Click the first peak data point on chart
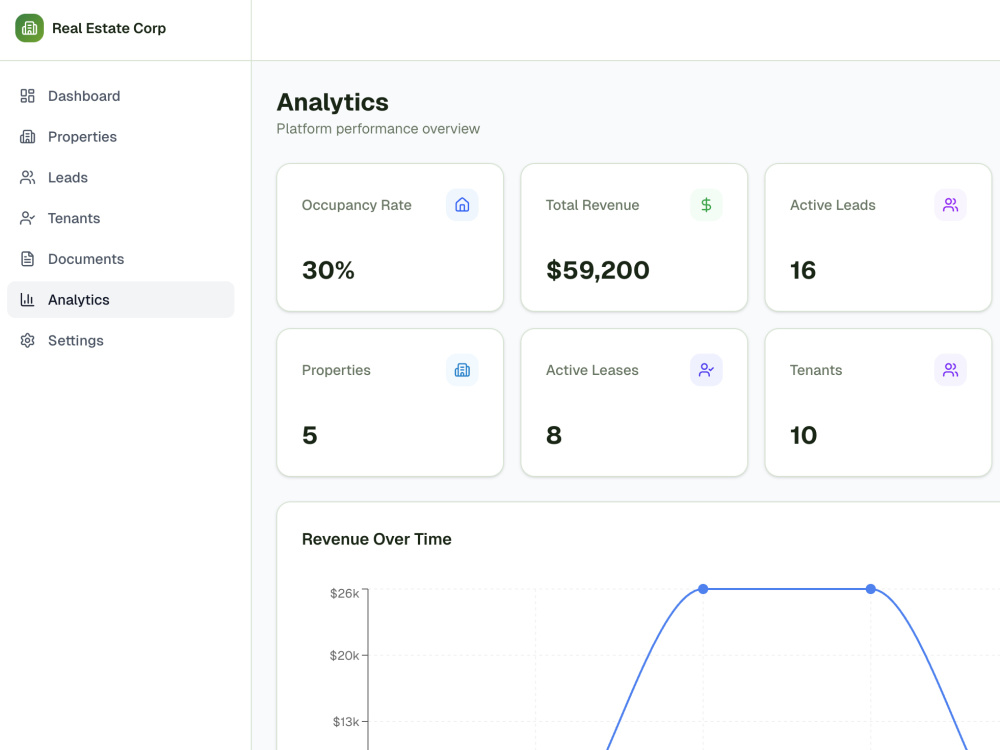 703,589
